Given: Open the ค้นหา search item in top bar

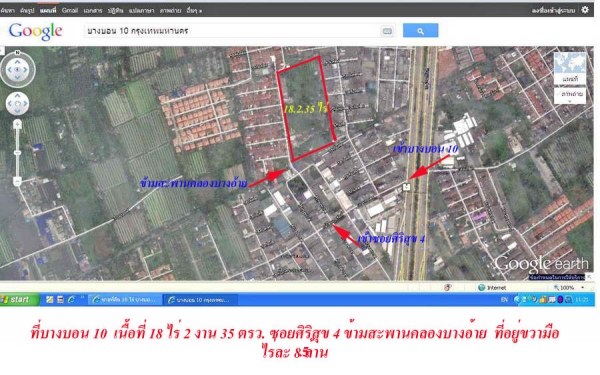Looking at the screenshot, I should 8,10.
